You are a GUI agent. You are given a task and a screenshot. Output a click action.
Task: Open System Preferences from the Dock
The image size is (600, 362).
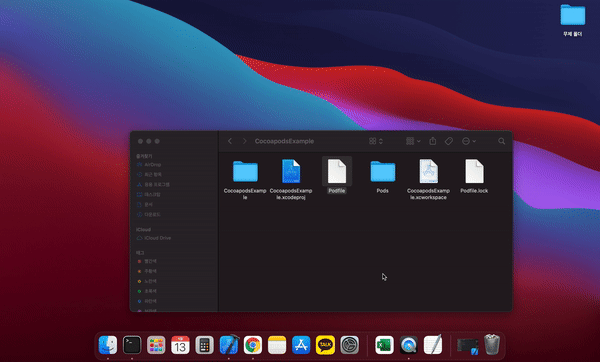pyautogui.click(x=350, y=345)
